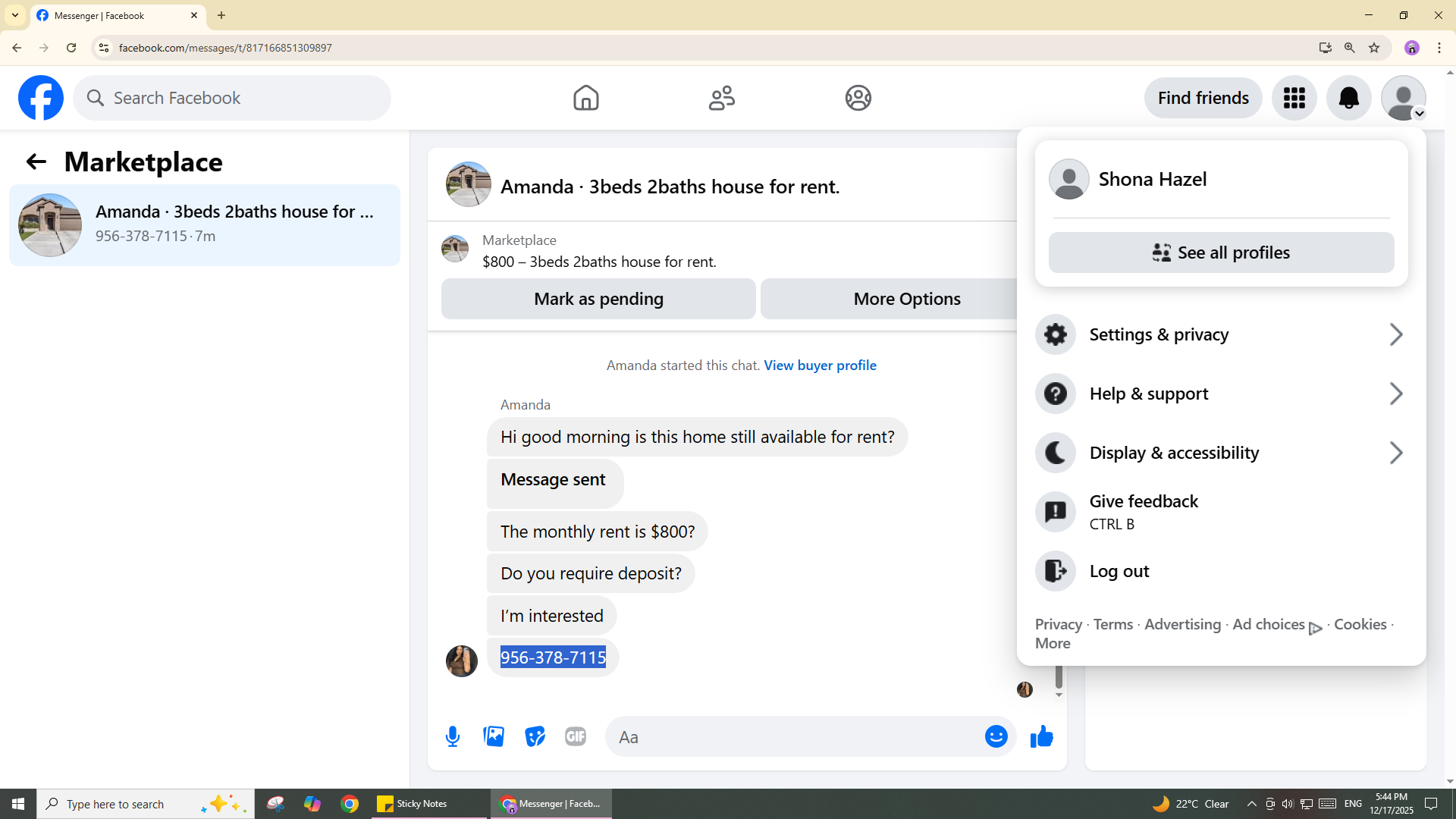The height and width of the screenshot is (819, 1456).
Task: Select Log out from account menu
Action: click(x=1119, y=571)
